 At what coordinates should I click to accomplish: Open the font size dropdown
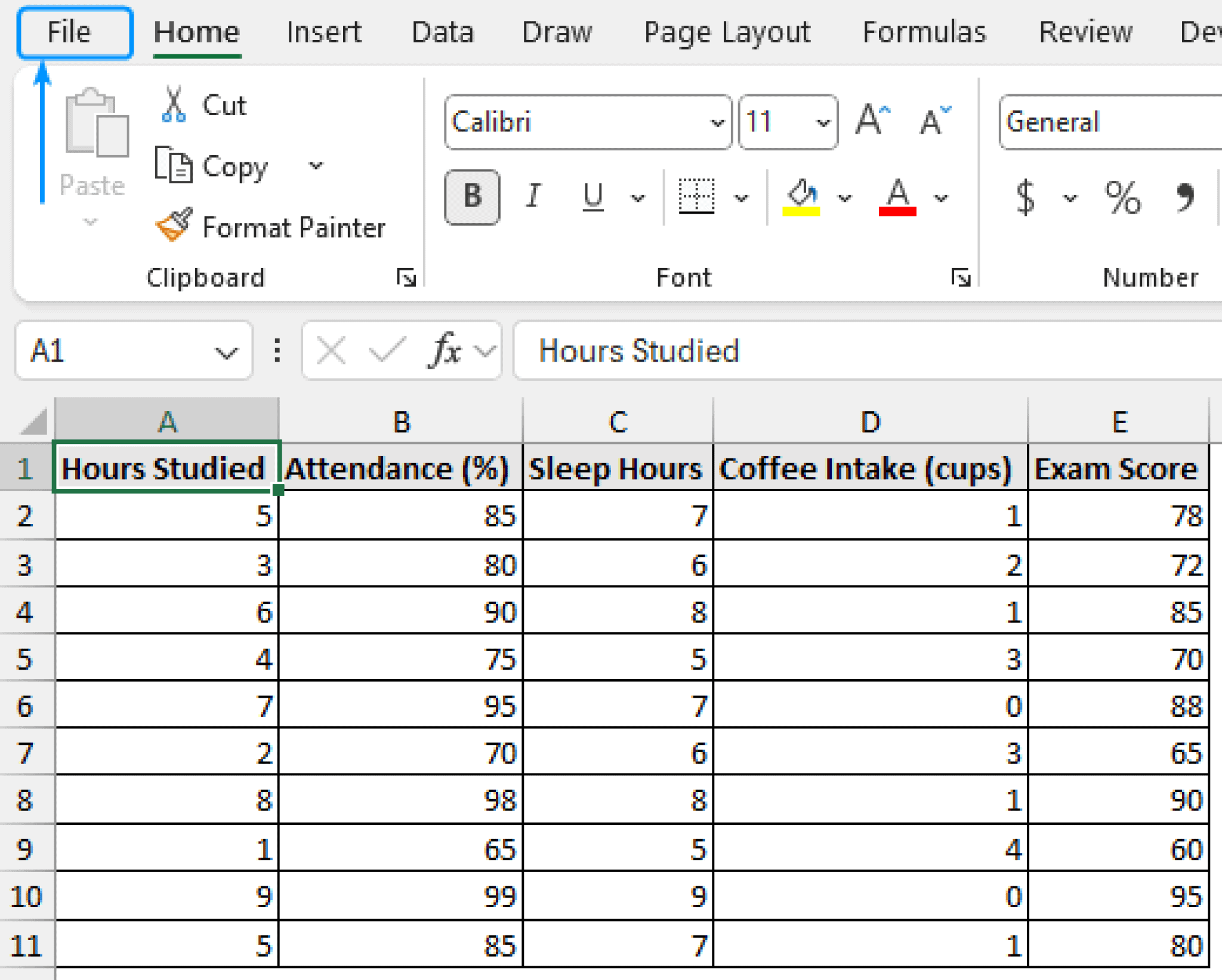[x=822, y=123]
